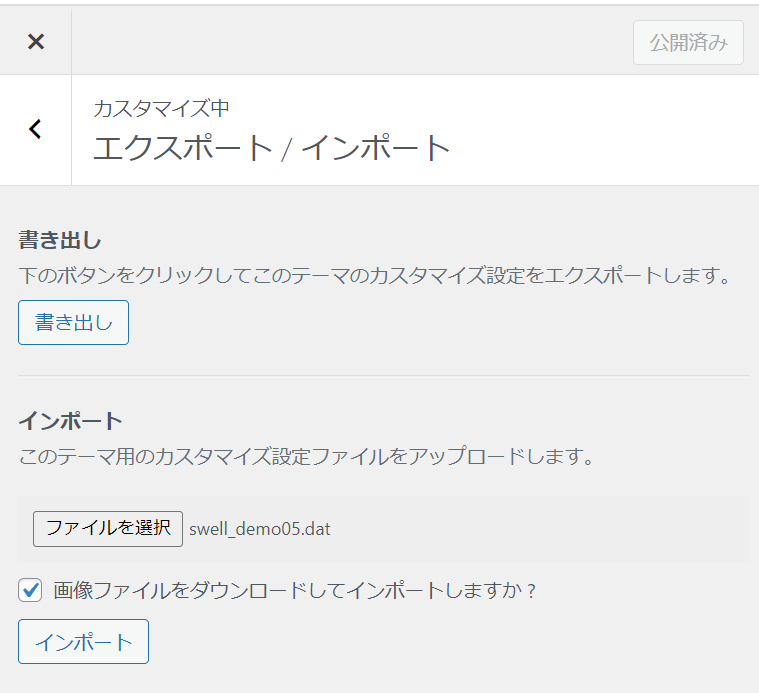
Task: Click the bold インポート section heading
Action: (x=70, y=420)
